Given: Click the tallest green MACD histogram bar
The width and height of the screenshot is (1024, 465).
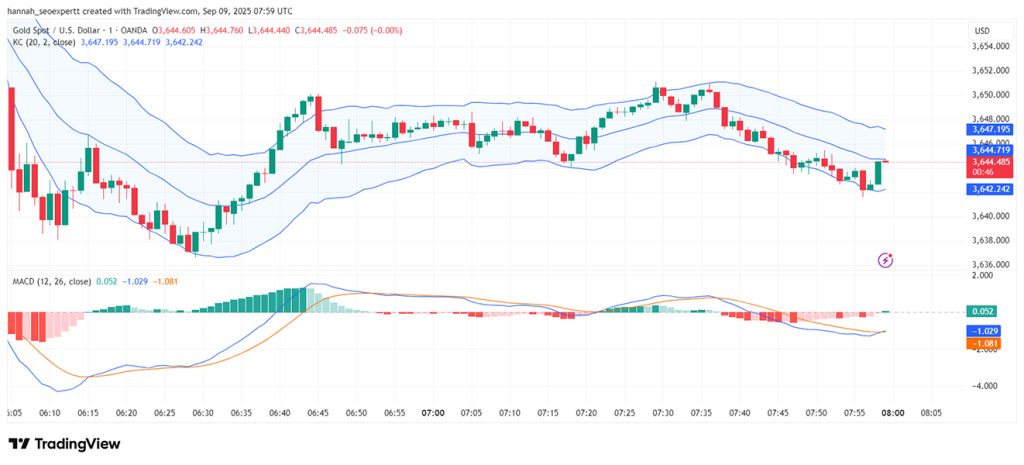Looking at the screenshot, I should 302,300.
